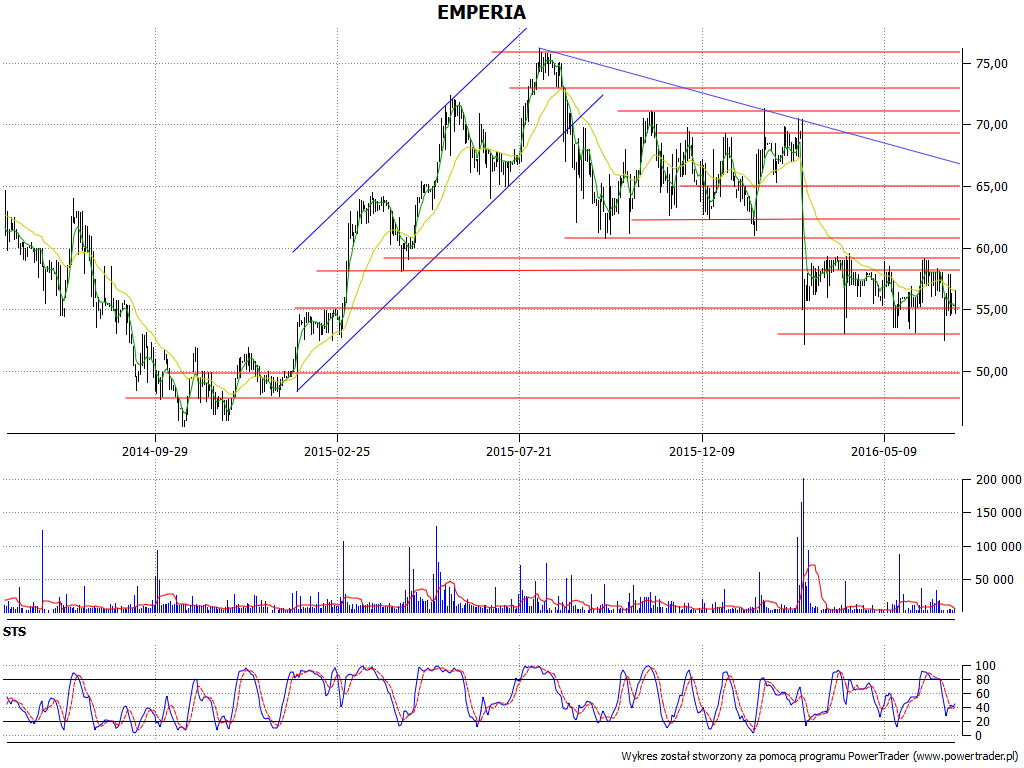Click the 40 level on STS axis
This screenshot has height=768, width=1024.
pos(982,708)
